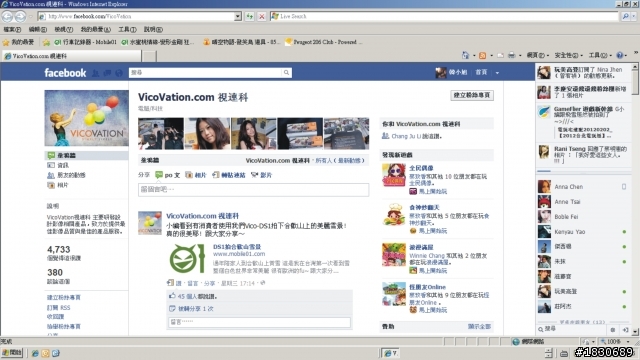Open the 工具(T) menu

[x=127, y=29]
